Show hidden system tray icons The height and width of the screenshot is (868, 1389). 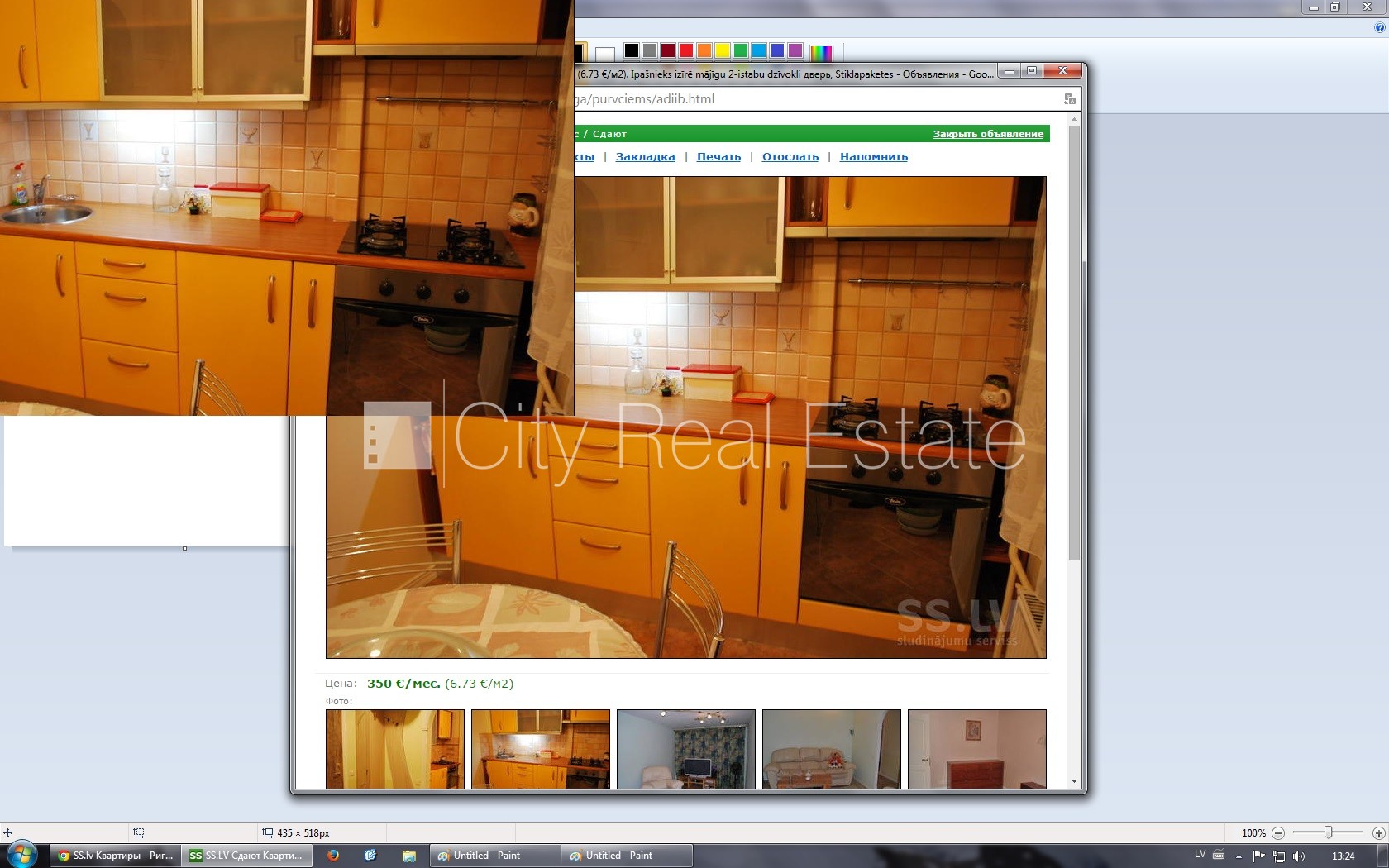(x=1239, y=856)
